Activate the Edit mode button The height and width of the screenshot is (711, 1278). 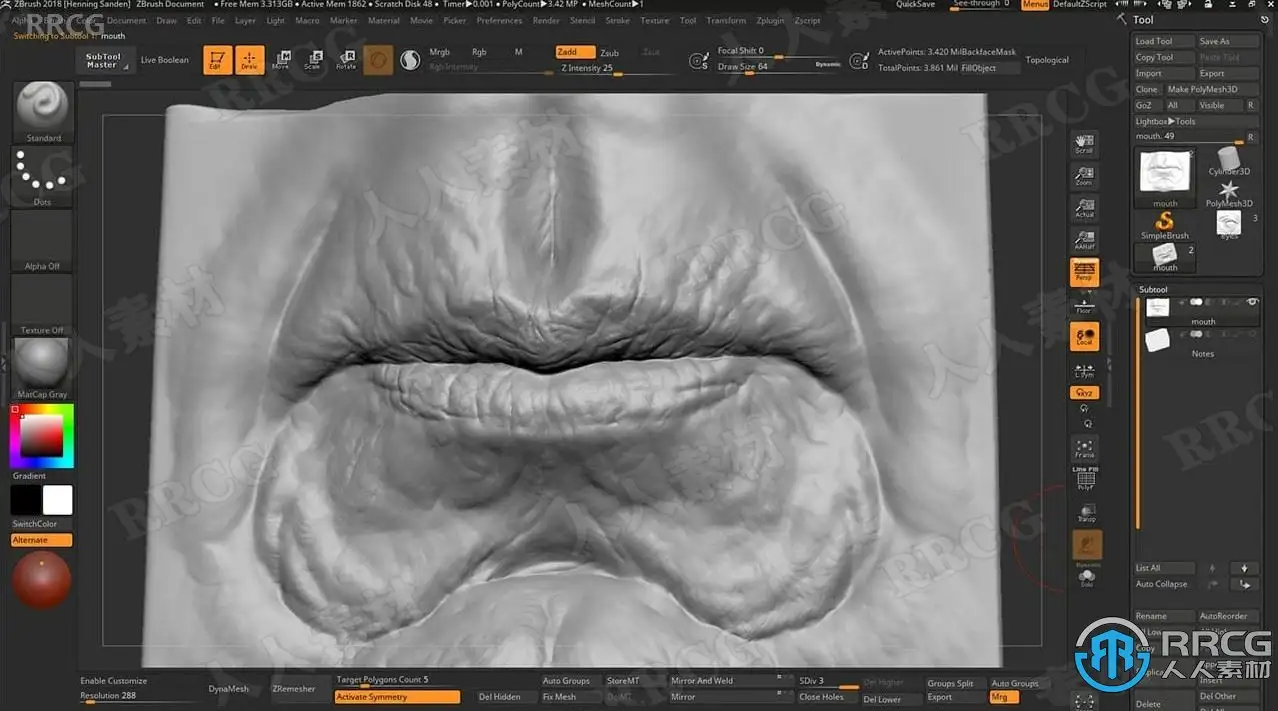[x=217, y=60]
